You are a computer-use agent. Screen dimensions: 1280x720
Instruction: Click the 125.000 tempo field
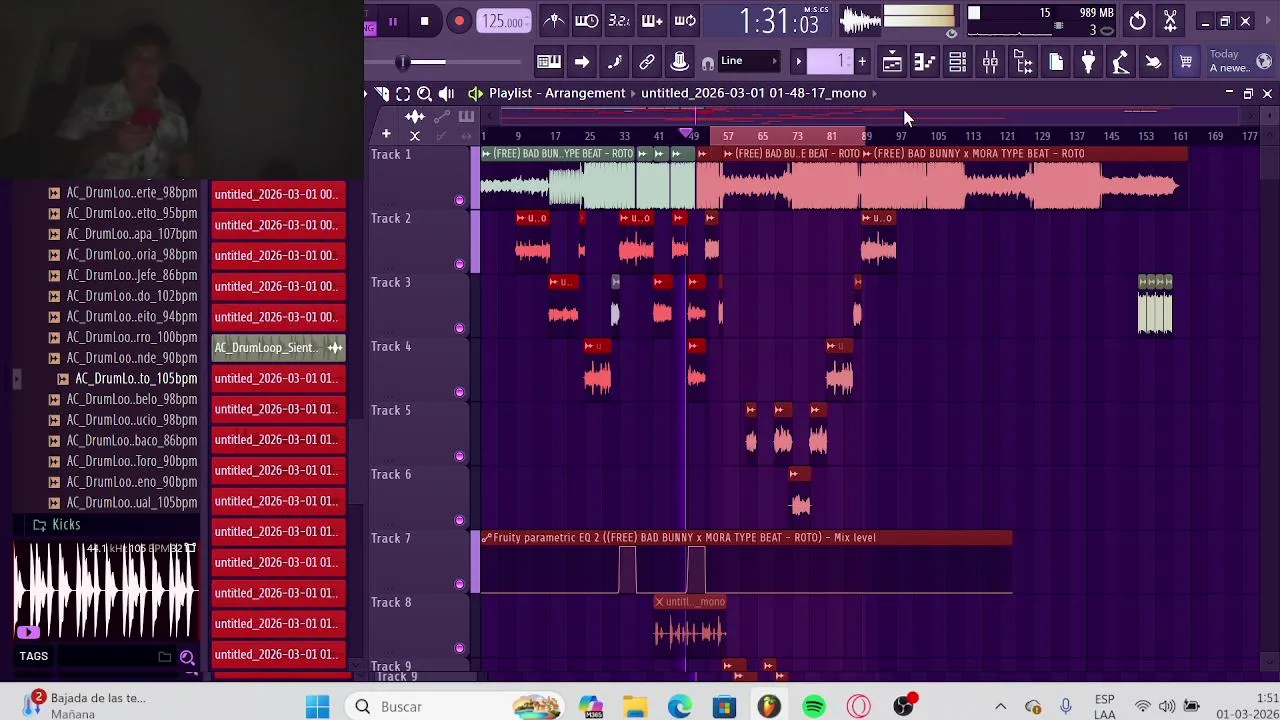coord(504,21)
